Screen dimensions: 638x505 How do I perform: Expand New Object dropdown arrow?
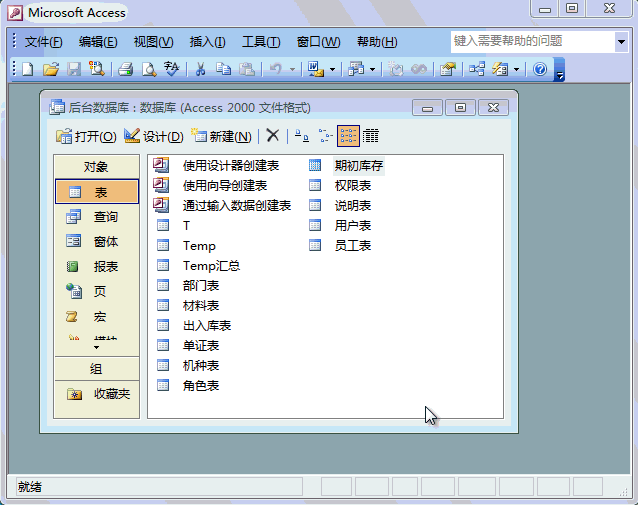tap(516, 70)
